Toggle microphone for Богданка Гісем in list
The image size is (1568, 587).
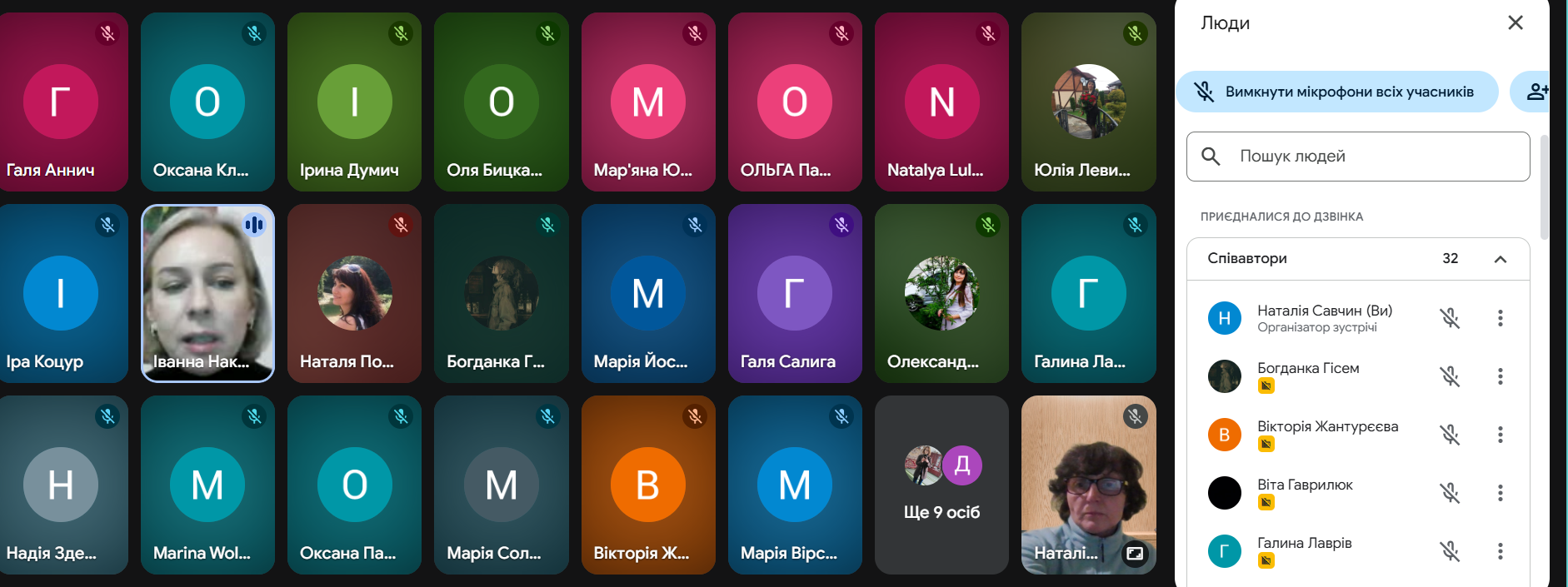click(x=1450, y=376)
